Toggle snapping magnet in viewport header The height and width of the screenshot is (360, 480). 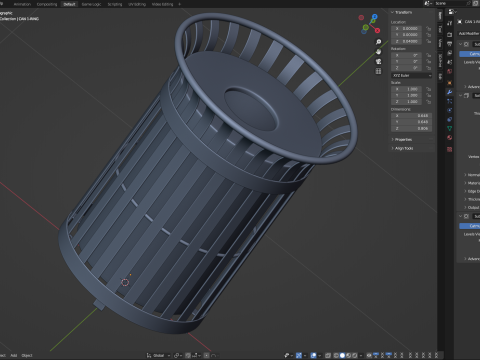(x=188, y=355)
